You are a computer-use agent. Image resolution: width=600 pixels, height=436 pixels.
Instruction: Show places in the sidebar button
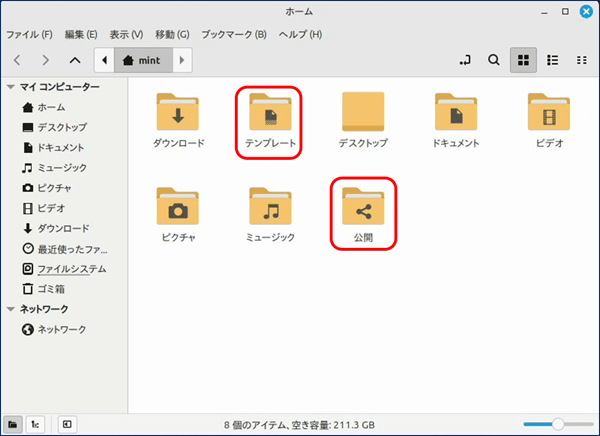(13, 424)
